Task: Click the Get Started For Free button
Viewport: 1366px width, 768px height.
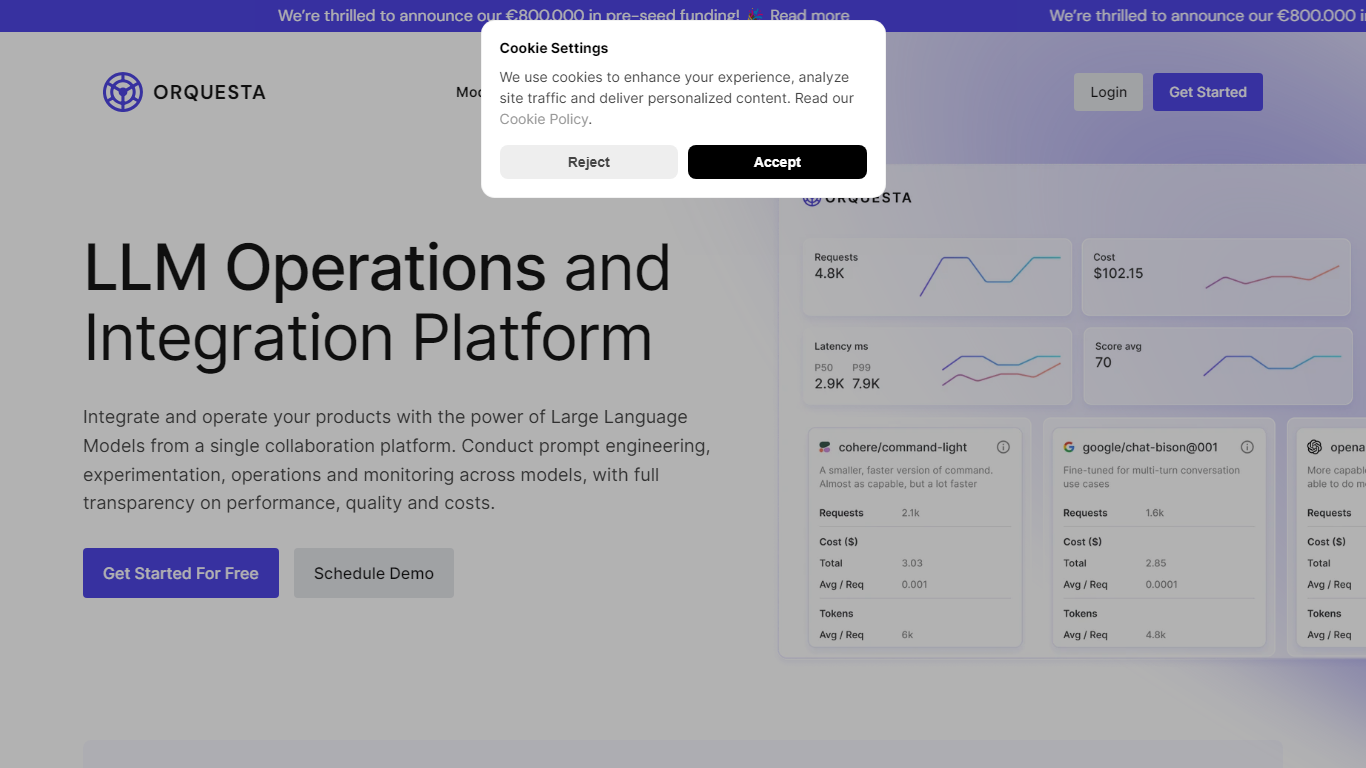Action: pos(181,573)
